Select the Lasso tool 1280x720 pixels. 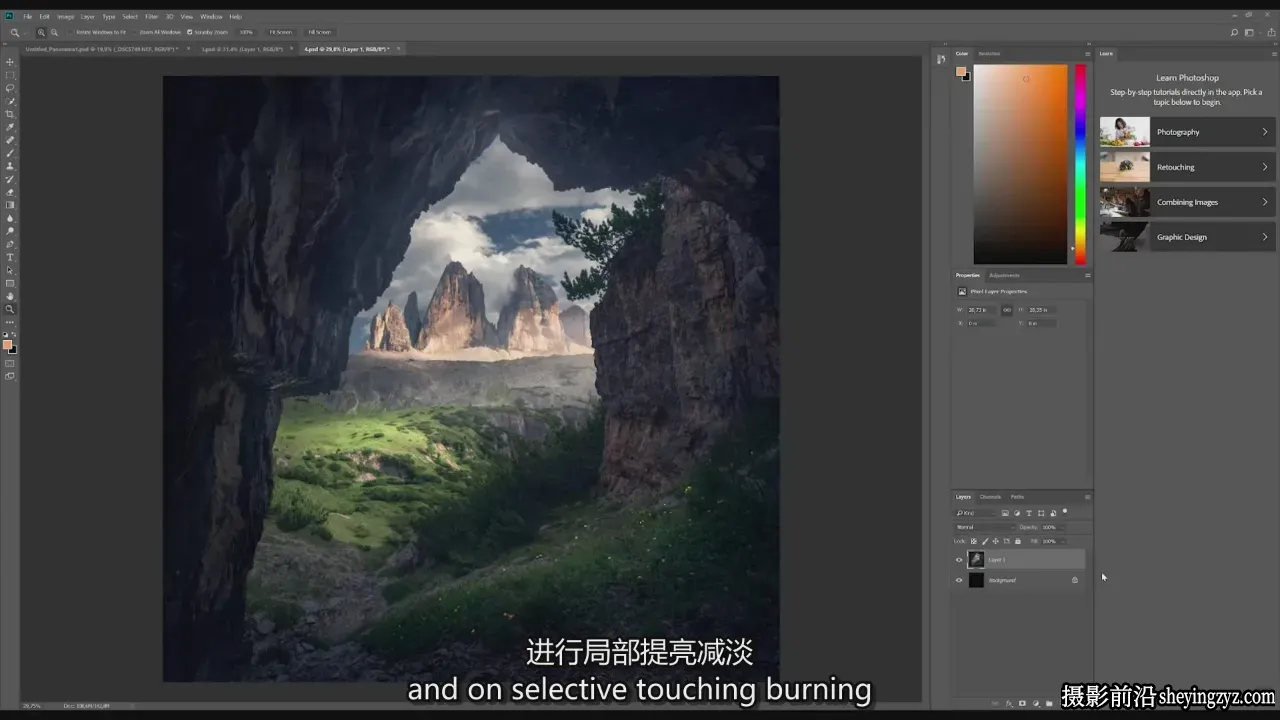[10, 88]
